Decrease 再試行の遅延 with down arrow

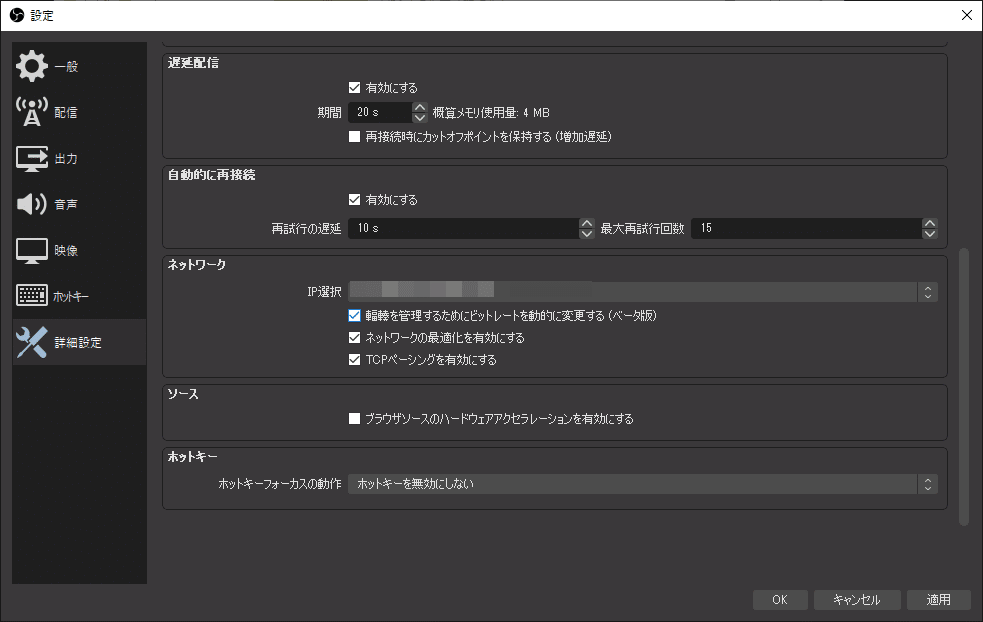[x=587, y=233]
